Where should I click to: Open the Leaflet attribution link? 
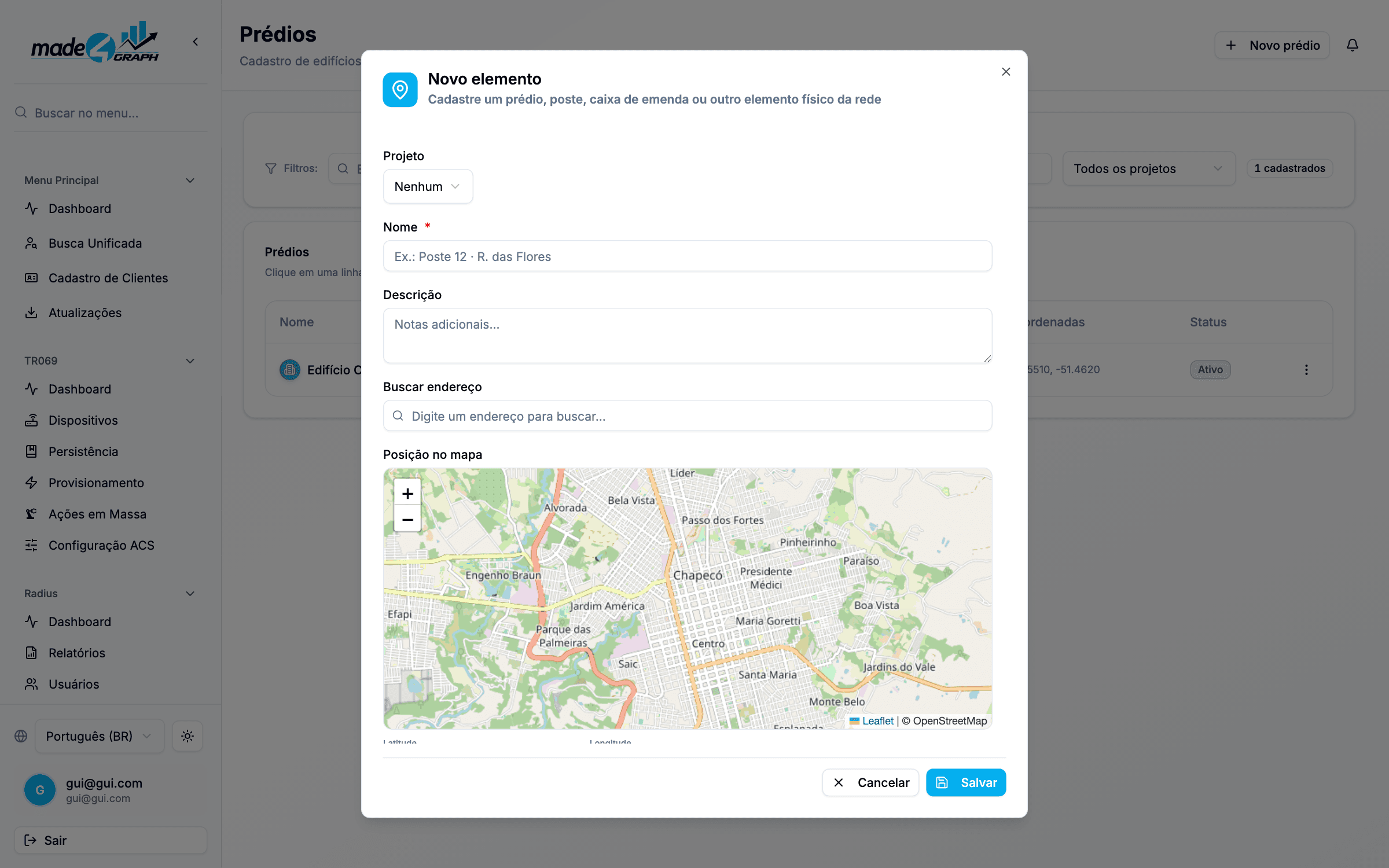click(877, 721)
